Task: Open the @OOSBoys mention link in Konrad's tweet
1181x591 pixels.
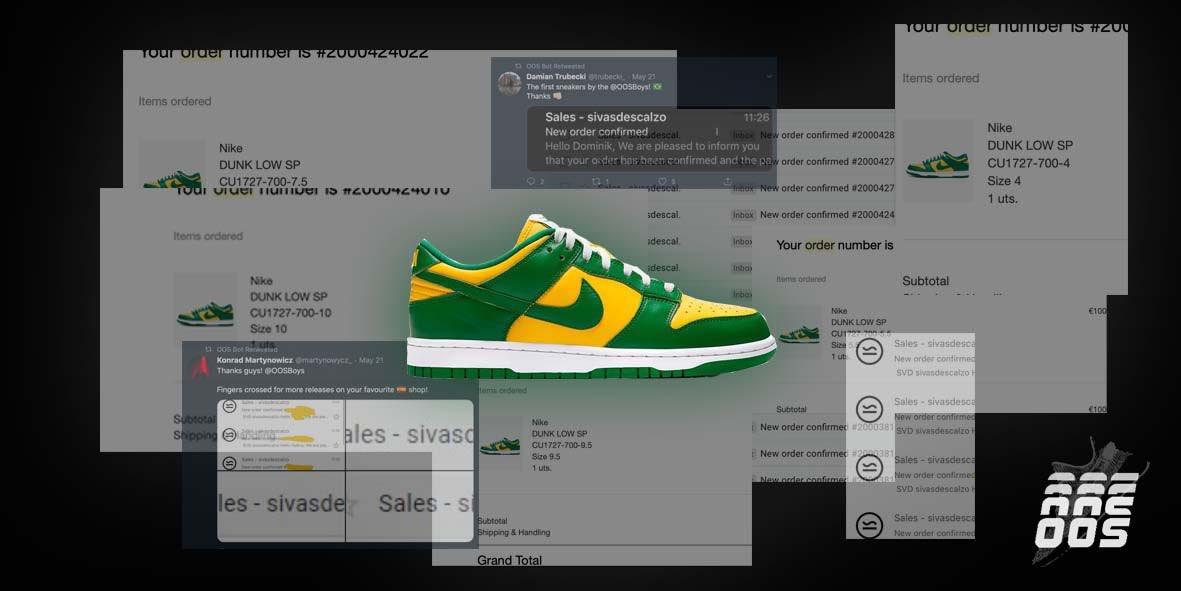Action: click(287, 369)
